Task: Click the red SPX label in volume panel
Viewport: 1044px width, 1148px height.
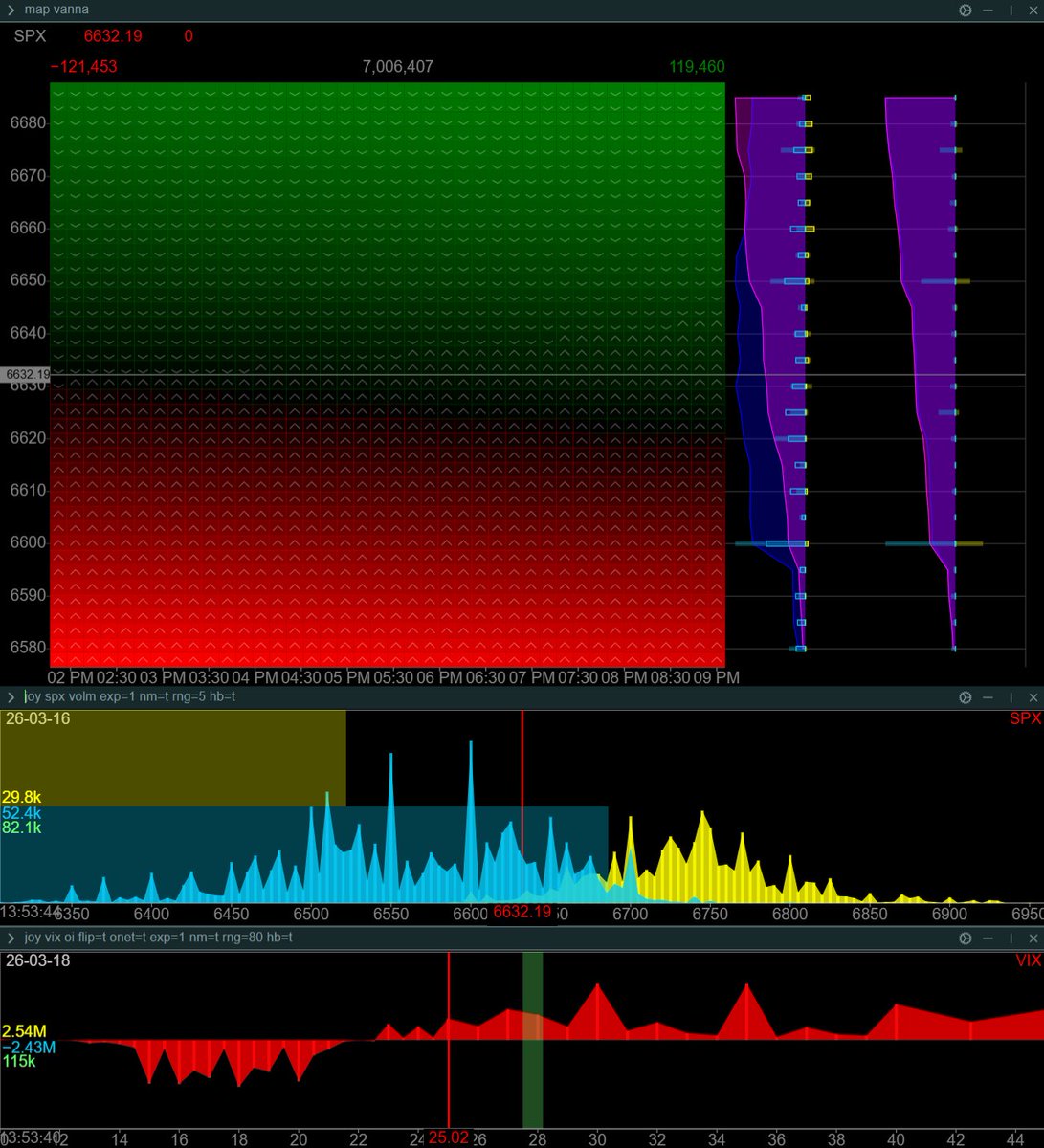Action: coord(1025,719)
